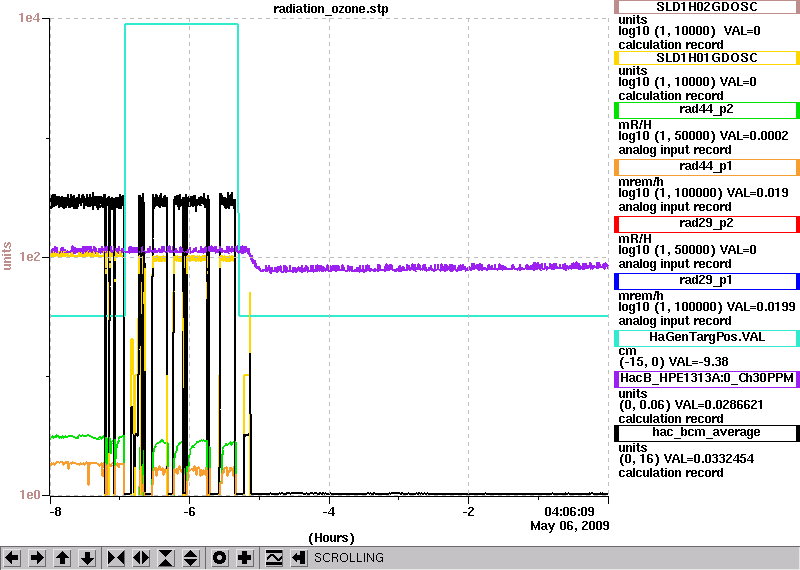Screen dimensions: 800x570
Task: Click the vertical diamond Y-zoom icon
Action: [x=191, y=558]
